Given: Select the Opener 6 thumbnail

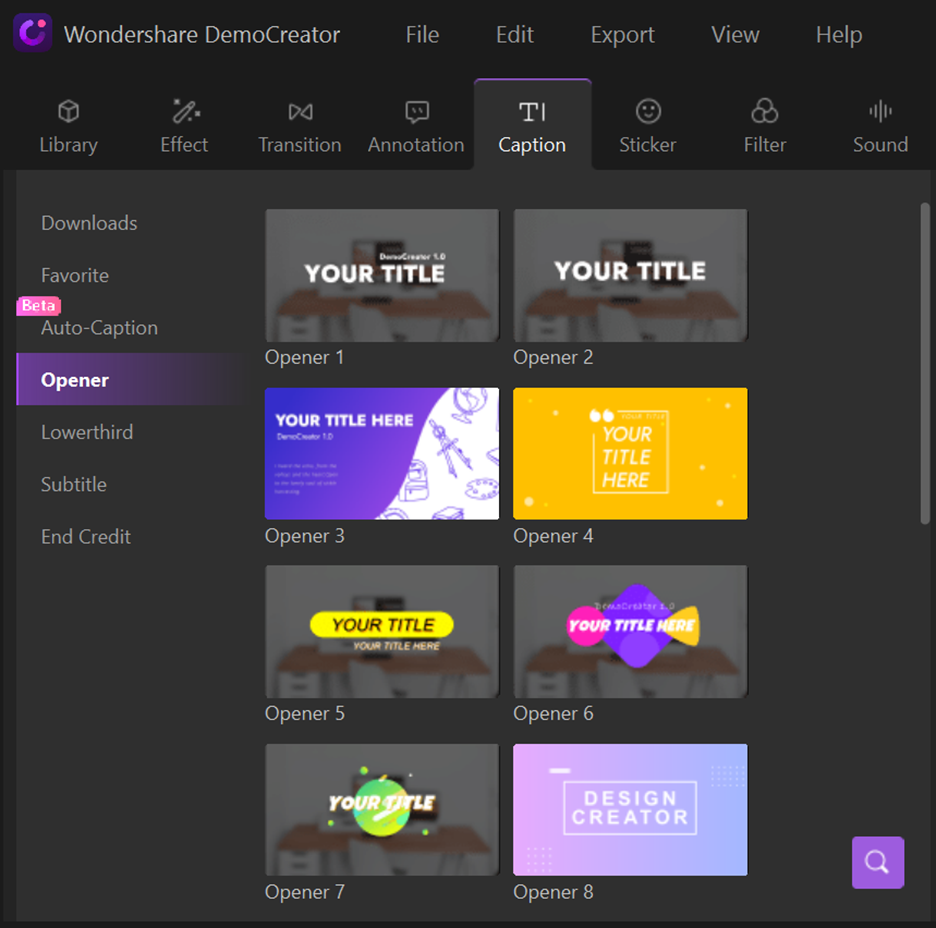Looking at the screenshot, I should coord(630,631).
